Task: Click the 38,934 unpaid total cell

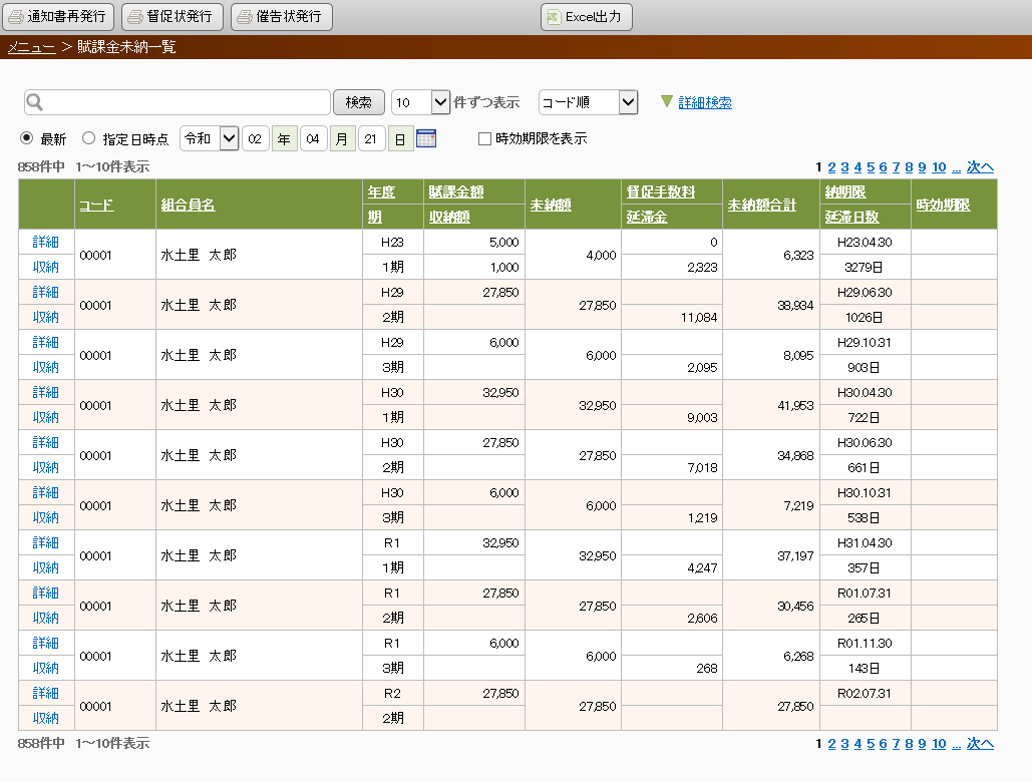Action: (771, 305)
